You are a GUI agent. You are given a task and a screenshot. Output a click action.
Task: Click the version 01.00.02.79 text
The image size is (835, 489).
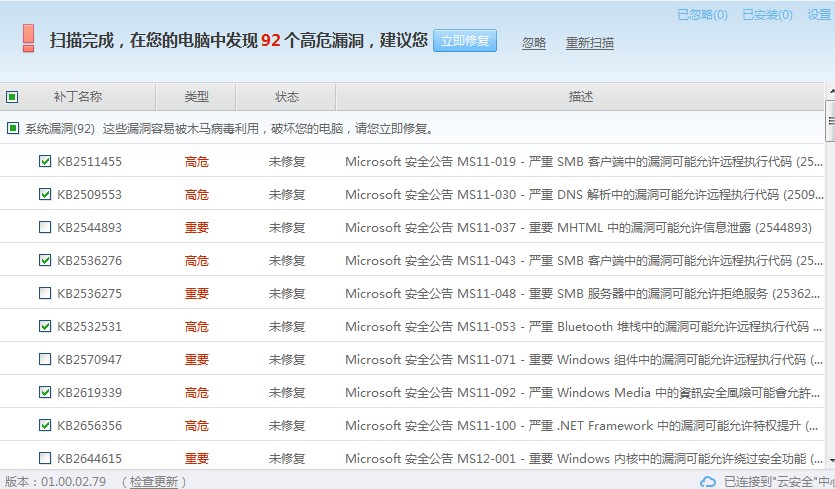pos(55,482)
